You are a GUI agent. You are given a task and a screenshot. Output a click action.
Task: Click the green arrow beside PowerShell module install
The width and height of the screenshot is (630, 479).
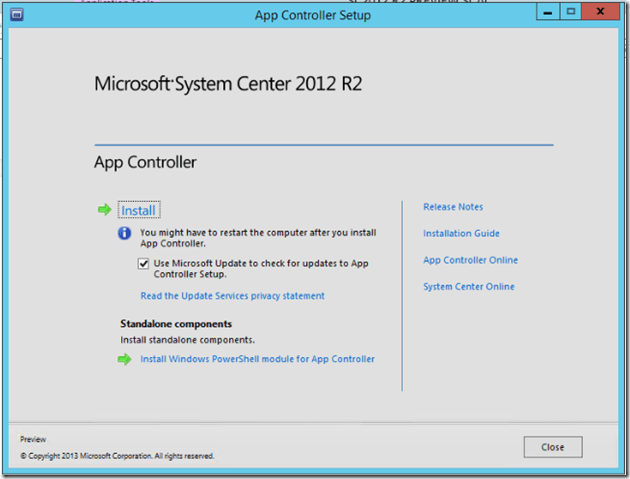coord(124,359)
